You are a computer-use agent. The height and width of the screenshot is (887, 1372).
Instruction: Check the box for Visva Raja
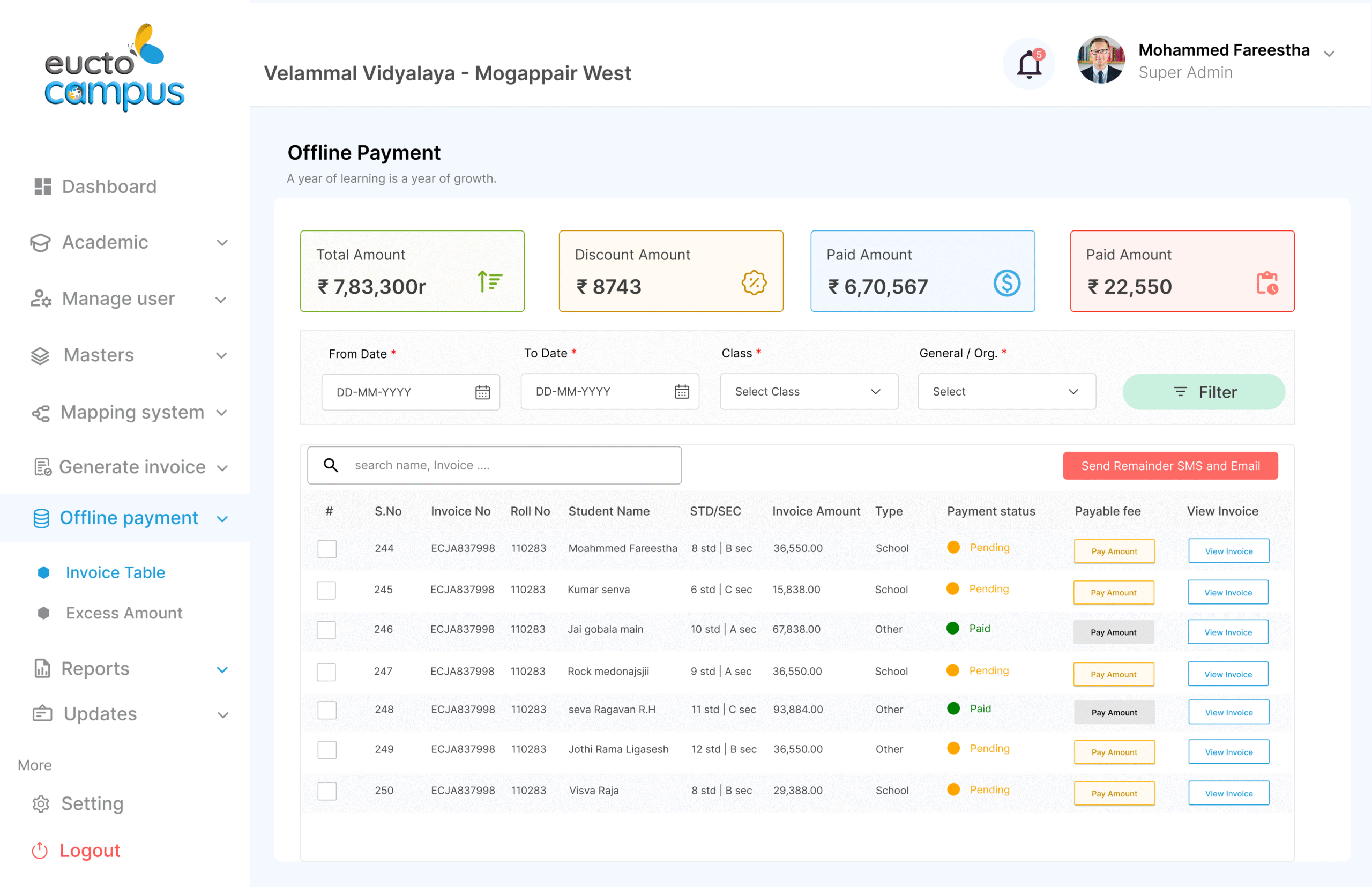[x=326, y=791]
